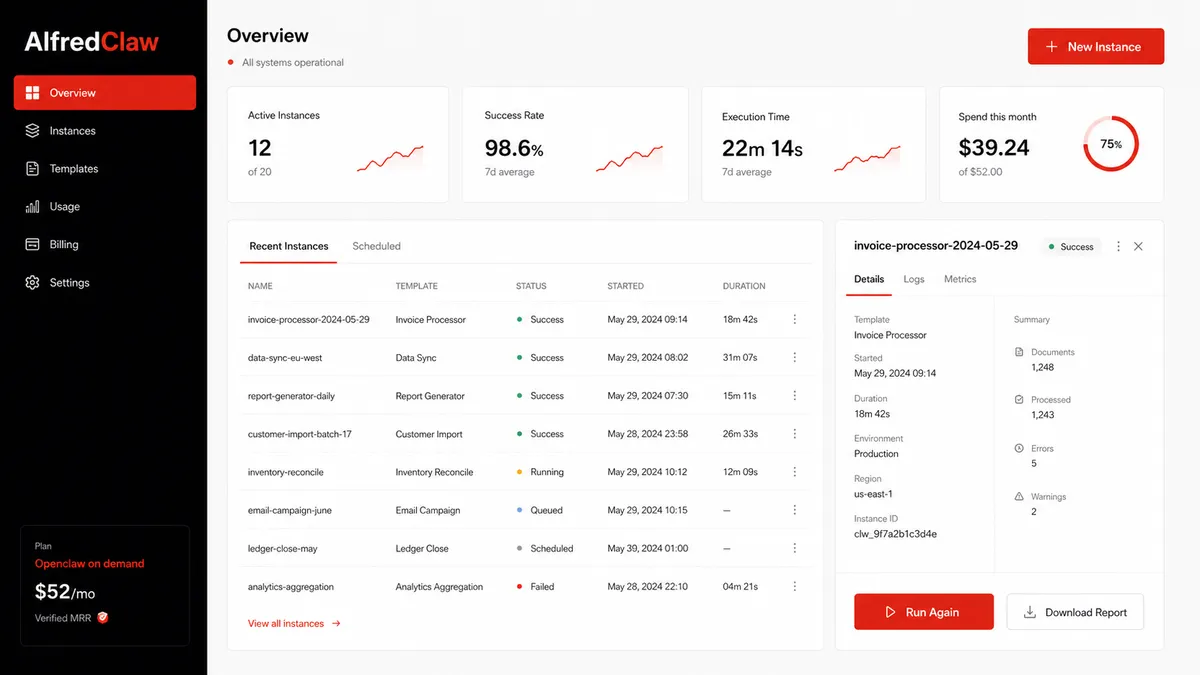Select the customer-import-batch-17 row name
1200x675 pixels.
click(x=300, y=434)
